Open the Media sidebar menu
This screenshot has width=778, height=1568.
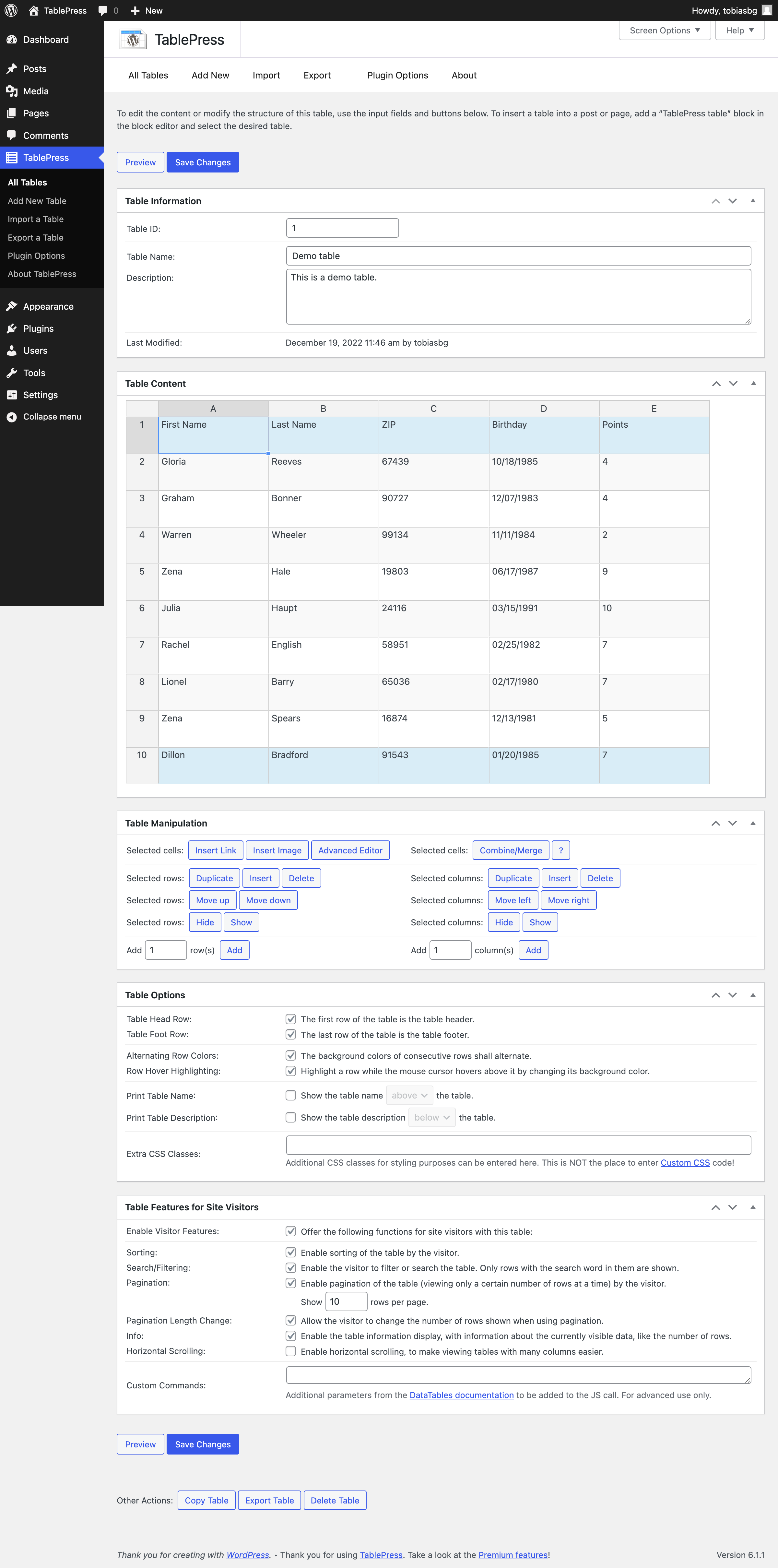(35, 91)
